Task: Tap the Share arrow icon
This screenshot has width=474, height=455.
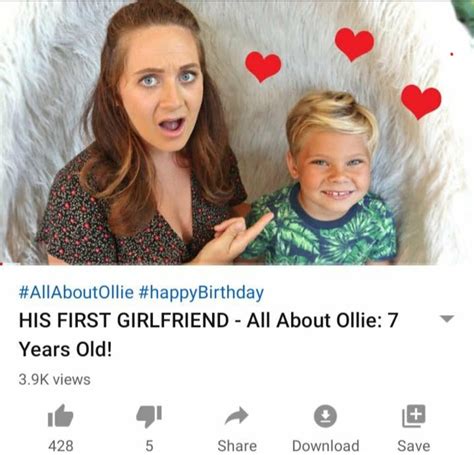Action: (237, 416)
